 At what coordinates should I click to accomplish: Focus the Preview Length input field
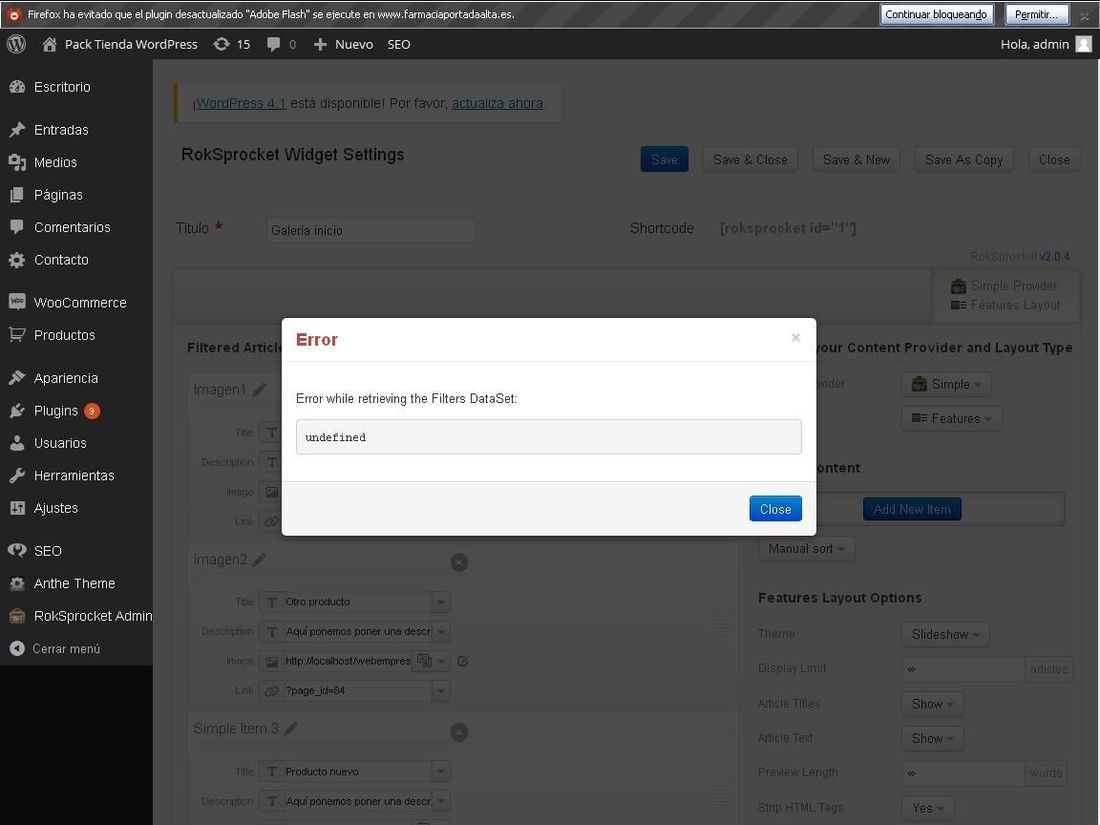pyautogui.click(x=963, y=772)
